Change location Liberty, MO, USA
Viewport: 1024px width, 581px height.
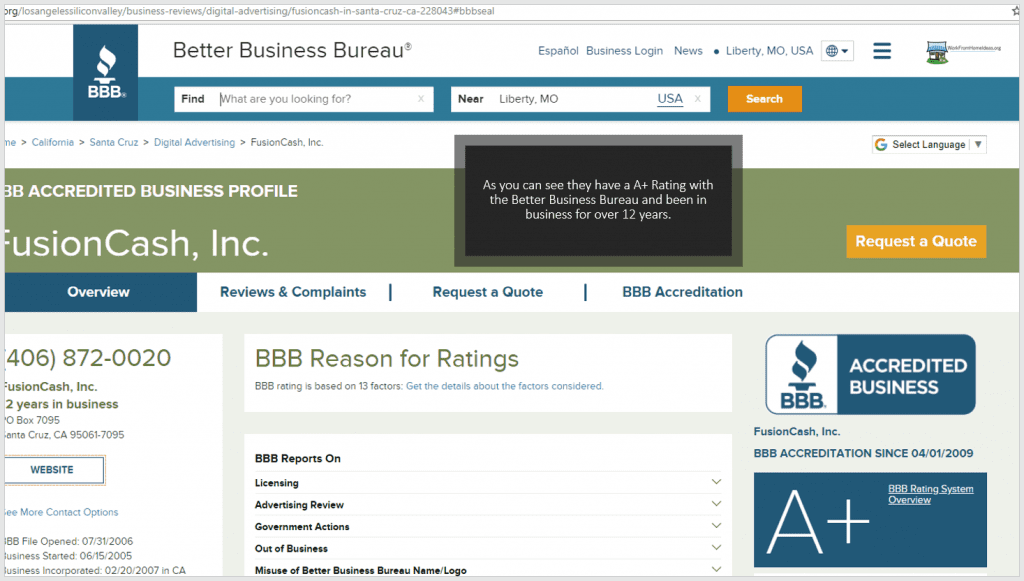[x=769, y=51]
